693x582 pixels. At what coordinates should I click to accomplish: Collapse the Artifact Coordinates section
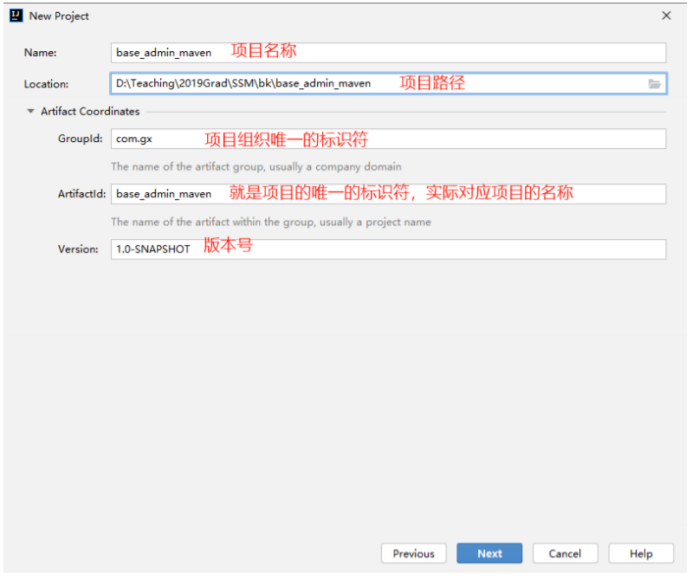(x=30, y=111)
